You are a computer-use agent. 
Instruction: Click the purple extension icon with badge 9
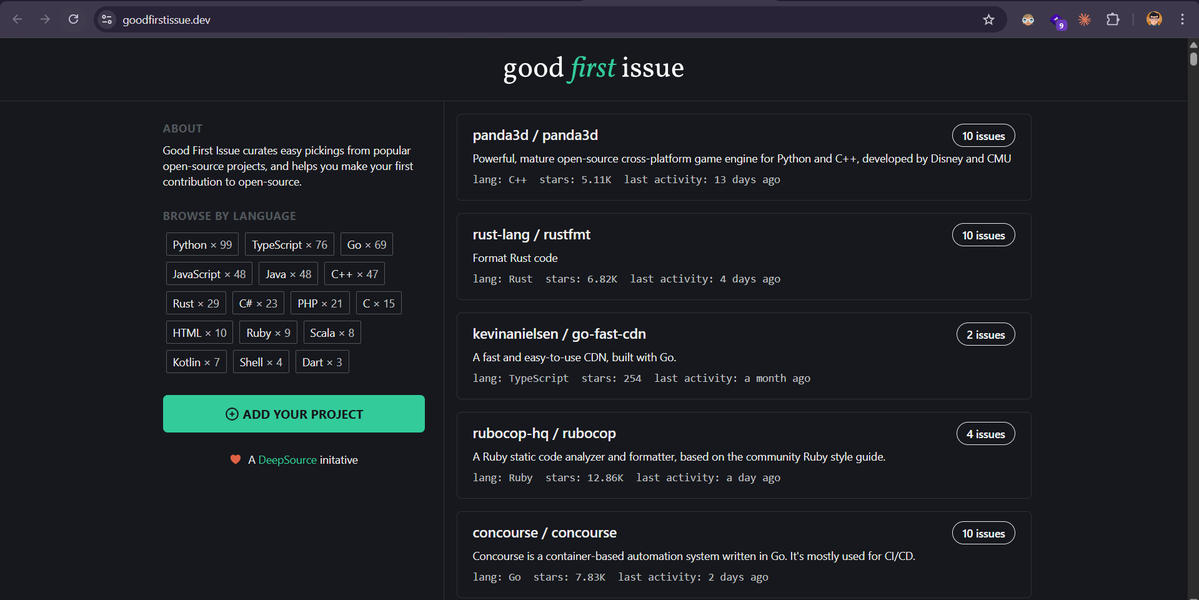1058,21
